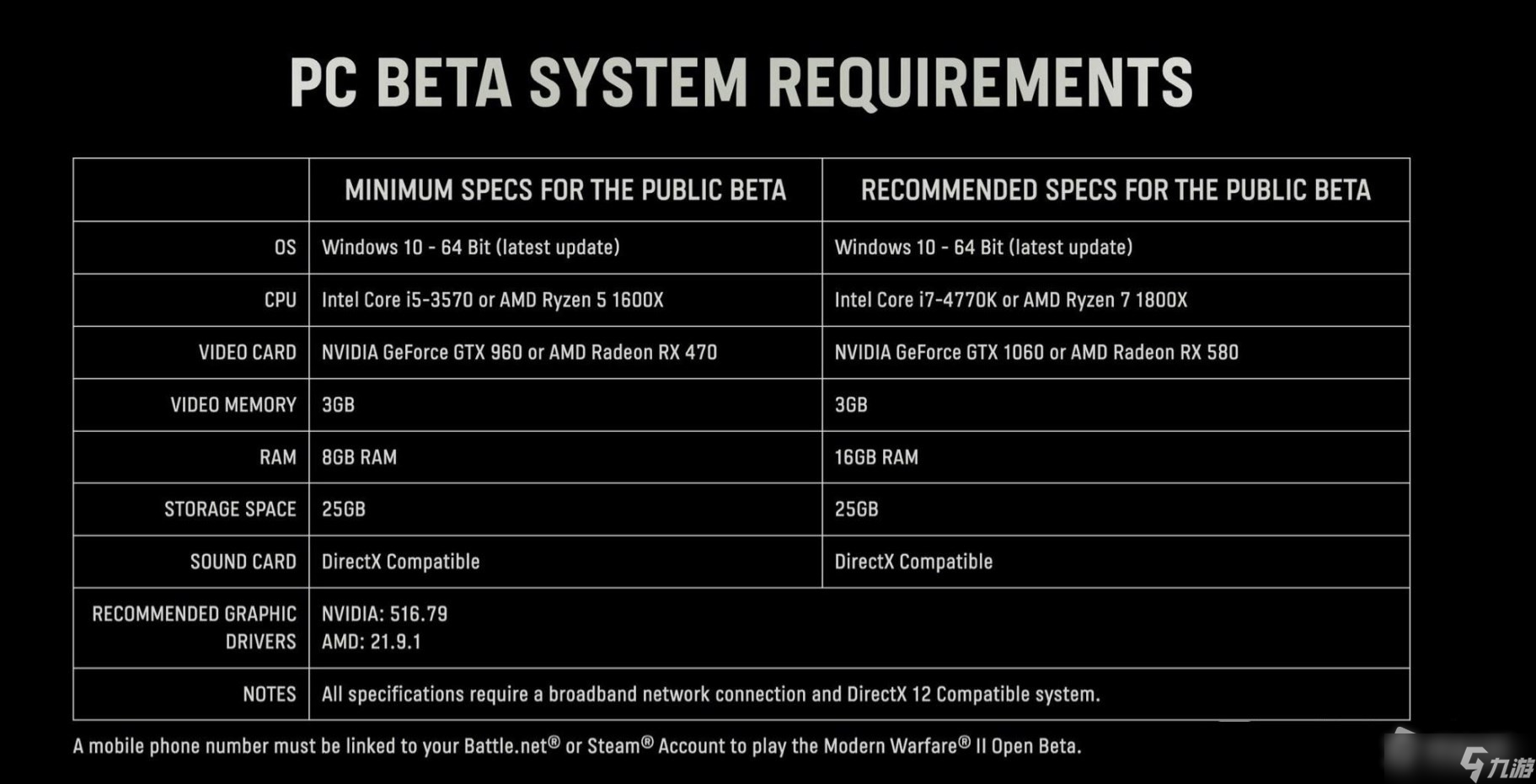Click the STORAGE SPACE row label
Viewport: 1536px width, 784px height.
[x=230, y=509]
